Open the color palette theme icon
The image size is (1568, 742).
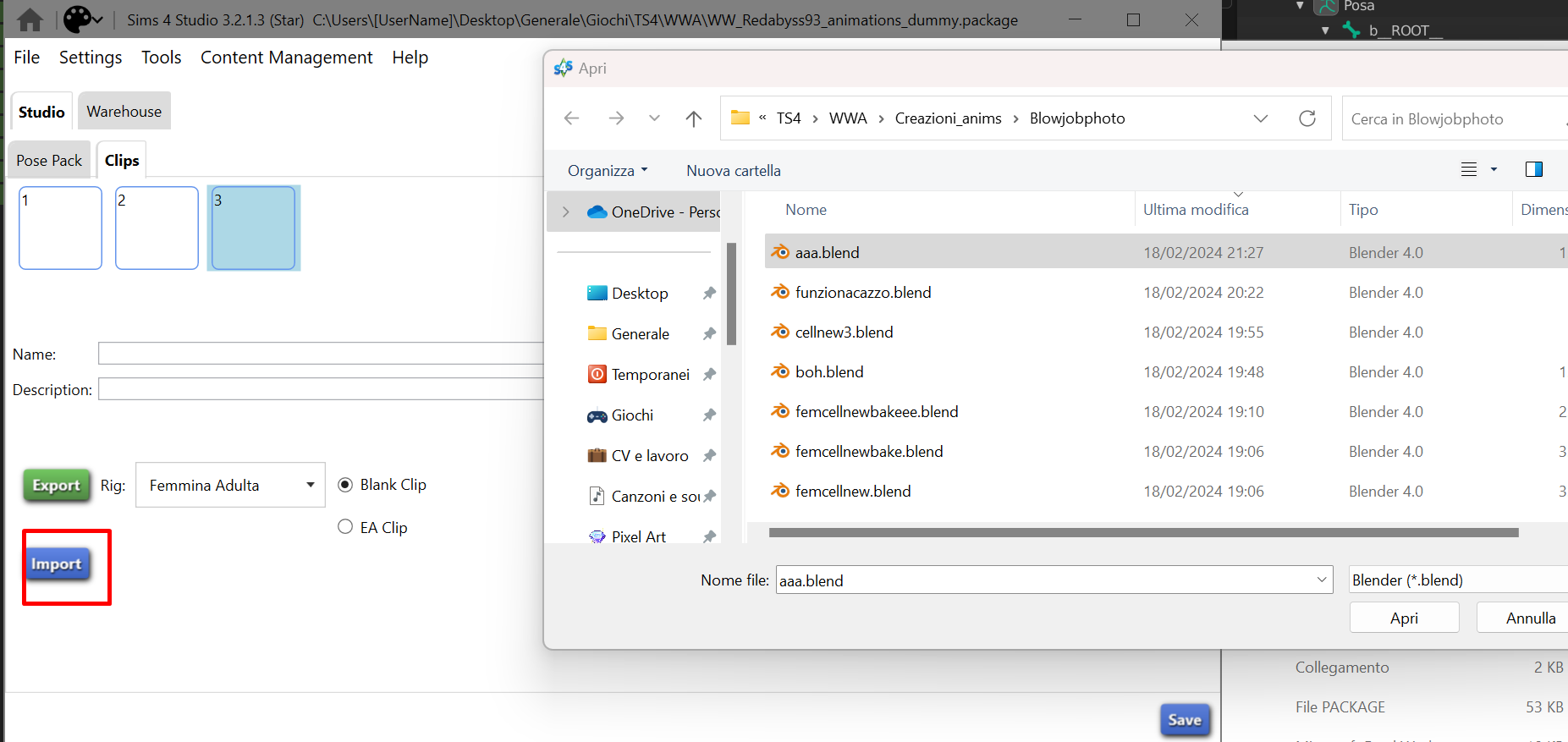[77, 19]
